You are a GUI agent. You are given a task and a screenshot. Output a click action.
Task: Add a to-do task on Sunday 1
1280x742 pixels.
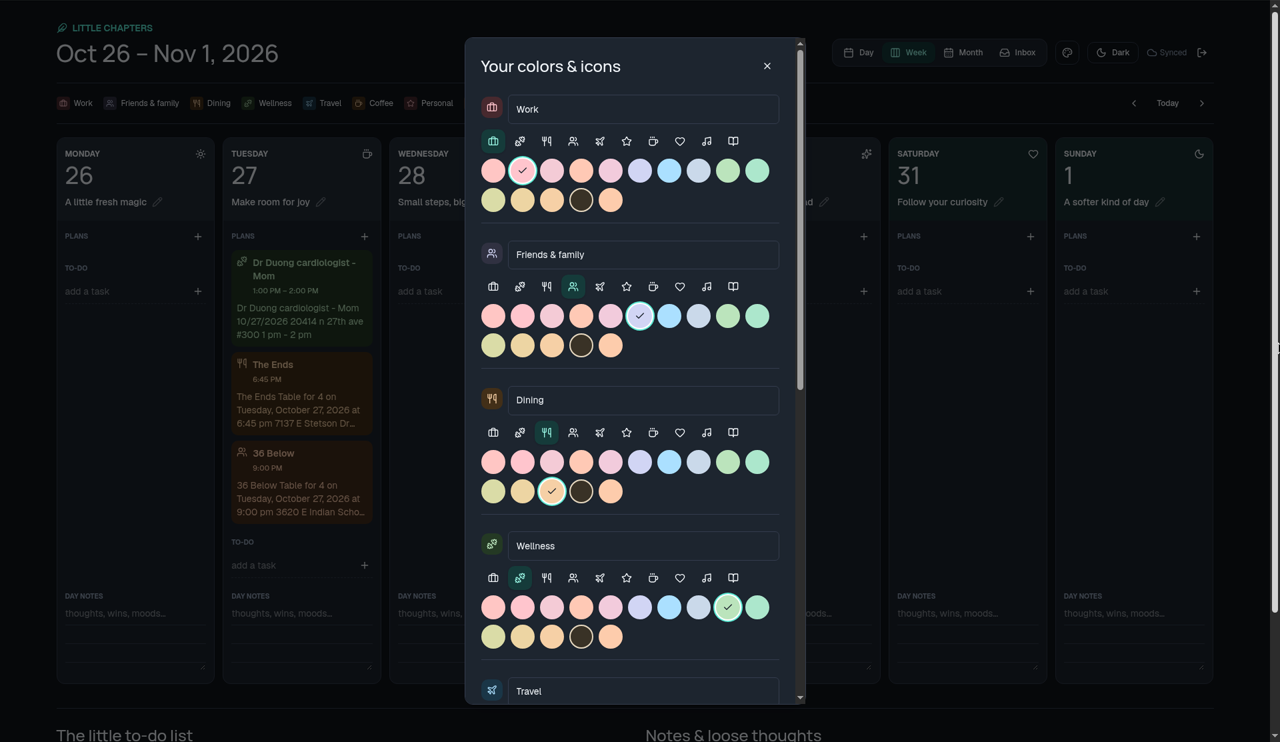point(1196,292)
